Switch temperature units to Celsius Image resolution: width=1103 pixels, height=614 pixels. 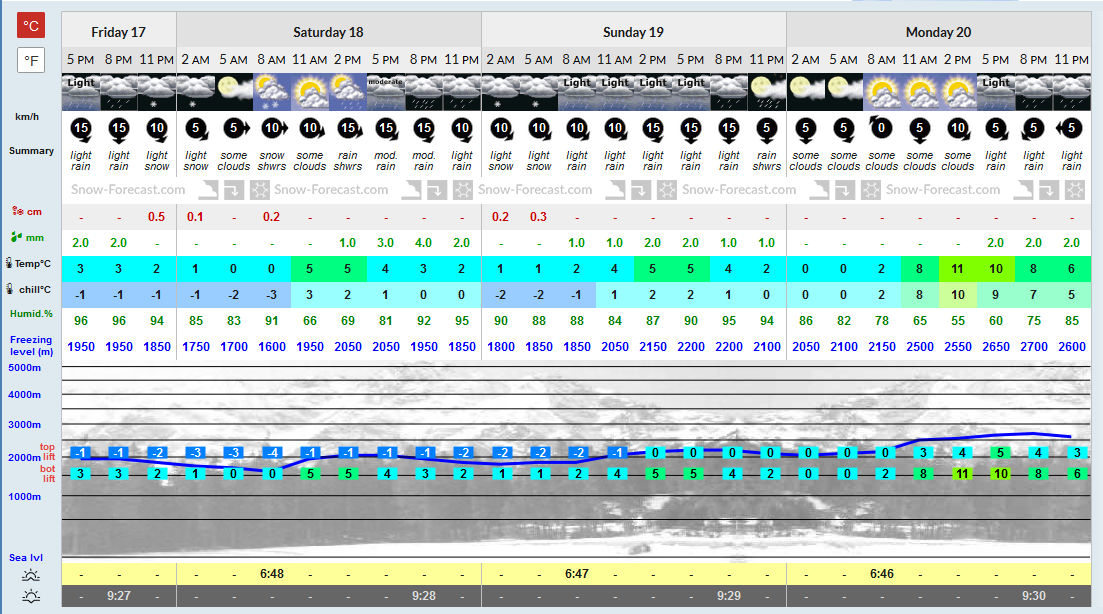pyautogui.click(x=31, y=25)
